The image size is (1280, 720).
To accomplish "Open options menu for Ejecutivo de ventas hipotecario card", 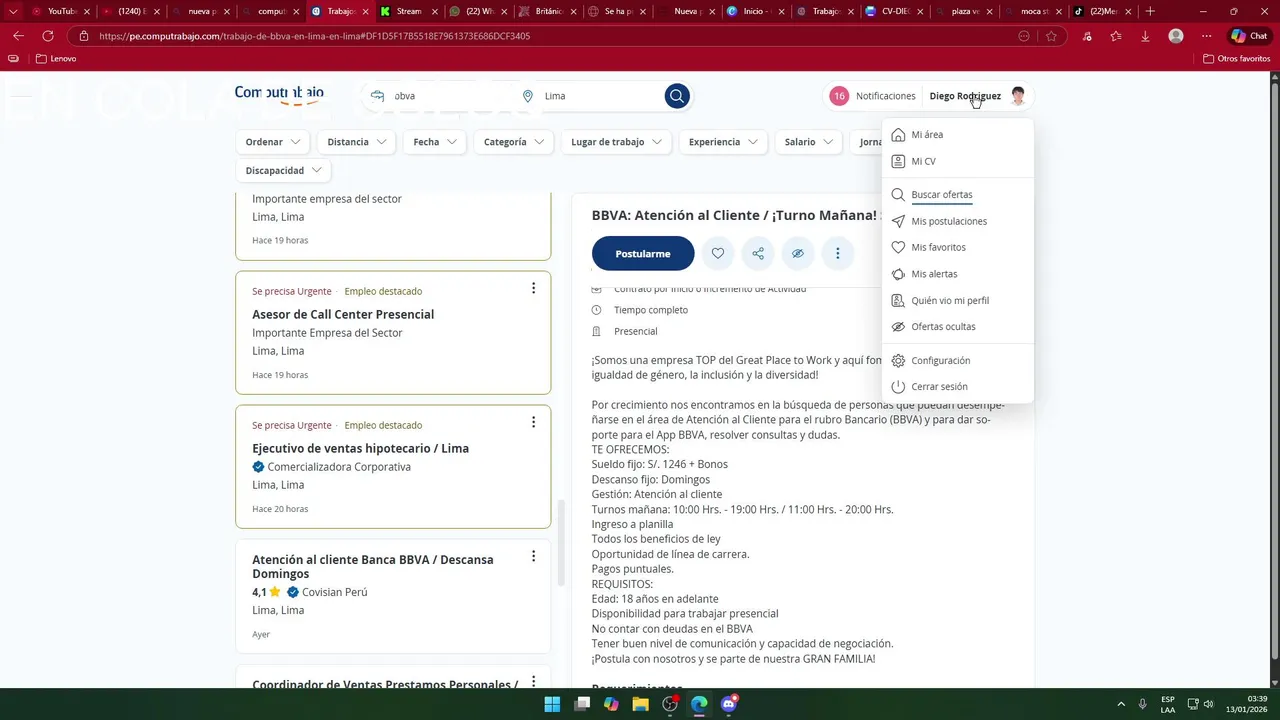I will tap(533, 422).
